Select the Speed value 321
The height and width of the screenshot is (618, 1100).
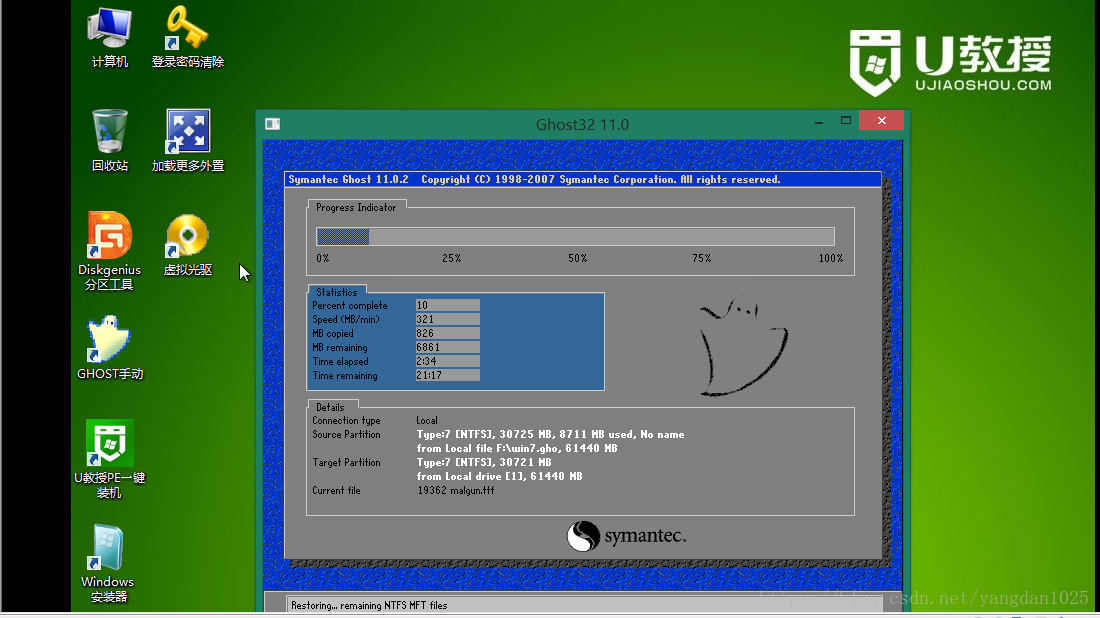coord(448,319)
